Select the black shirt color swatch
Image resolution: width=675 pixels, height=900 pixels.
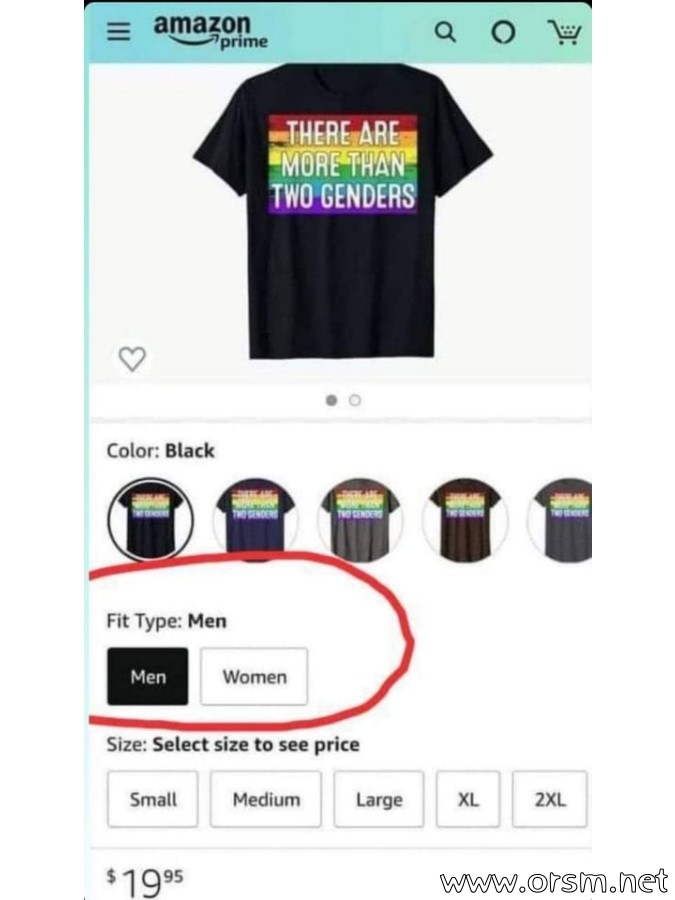[150, 519]
